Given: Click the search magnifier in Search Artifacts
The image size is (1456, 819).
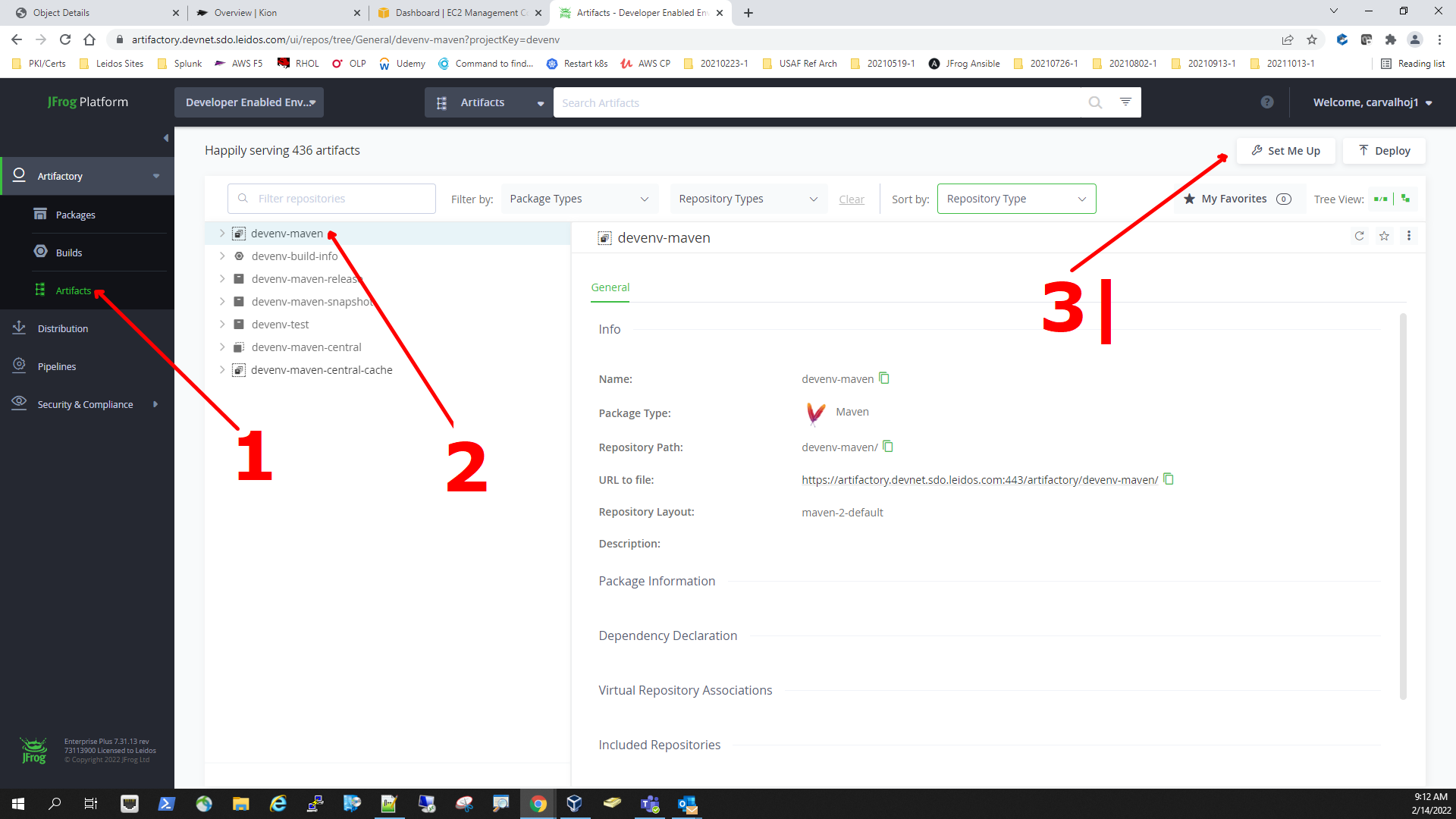Looking at the screenshot, I should [1095, 102].
